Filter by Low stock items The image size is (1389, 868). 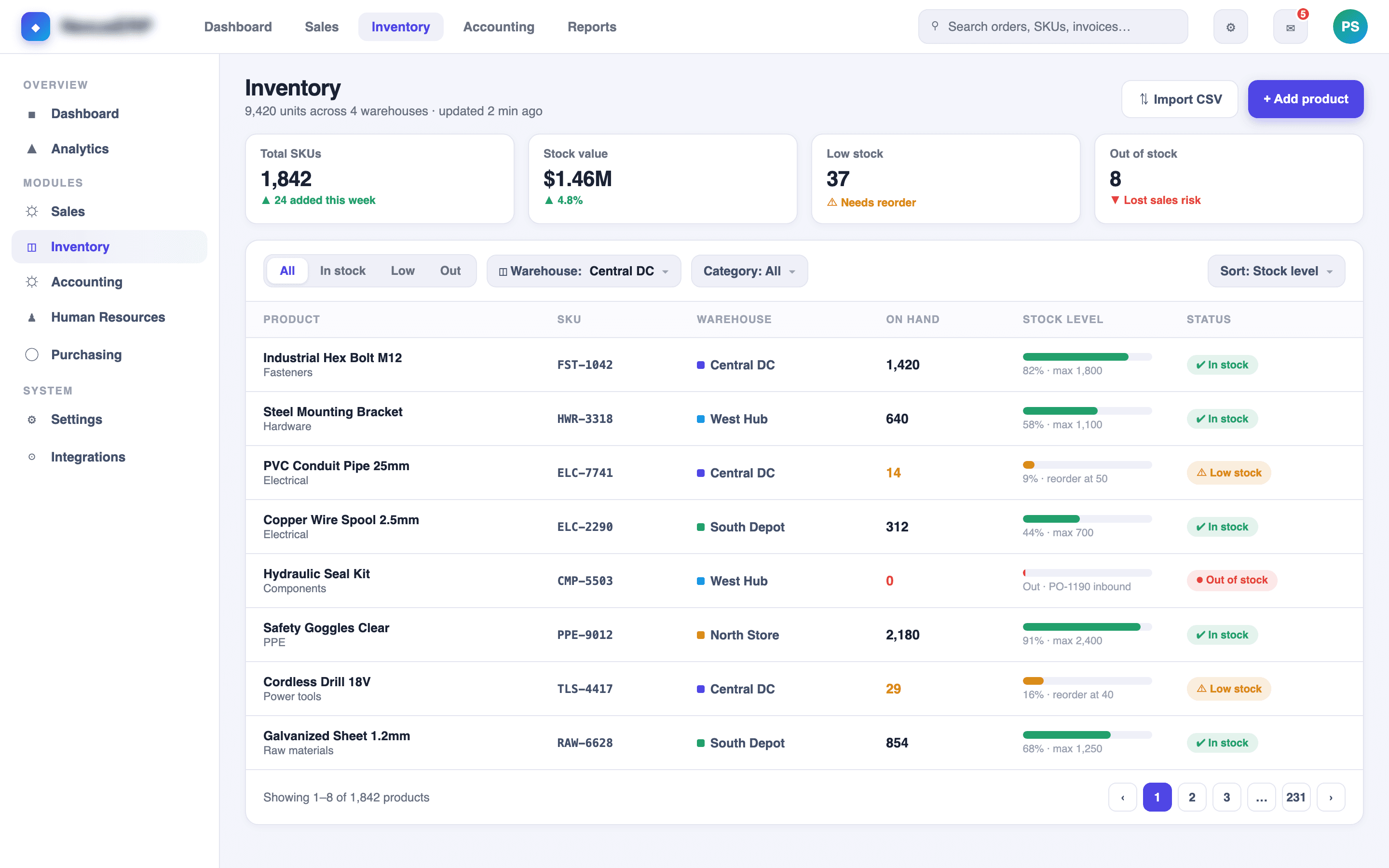pyautogui.click(x=402, y=271)
